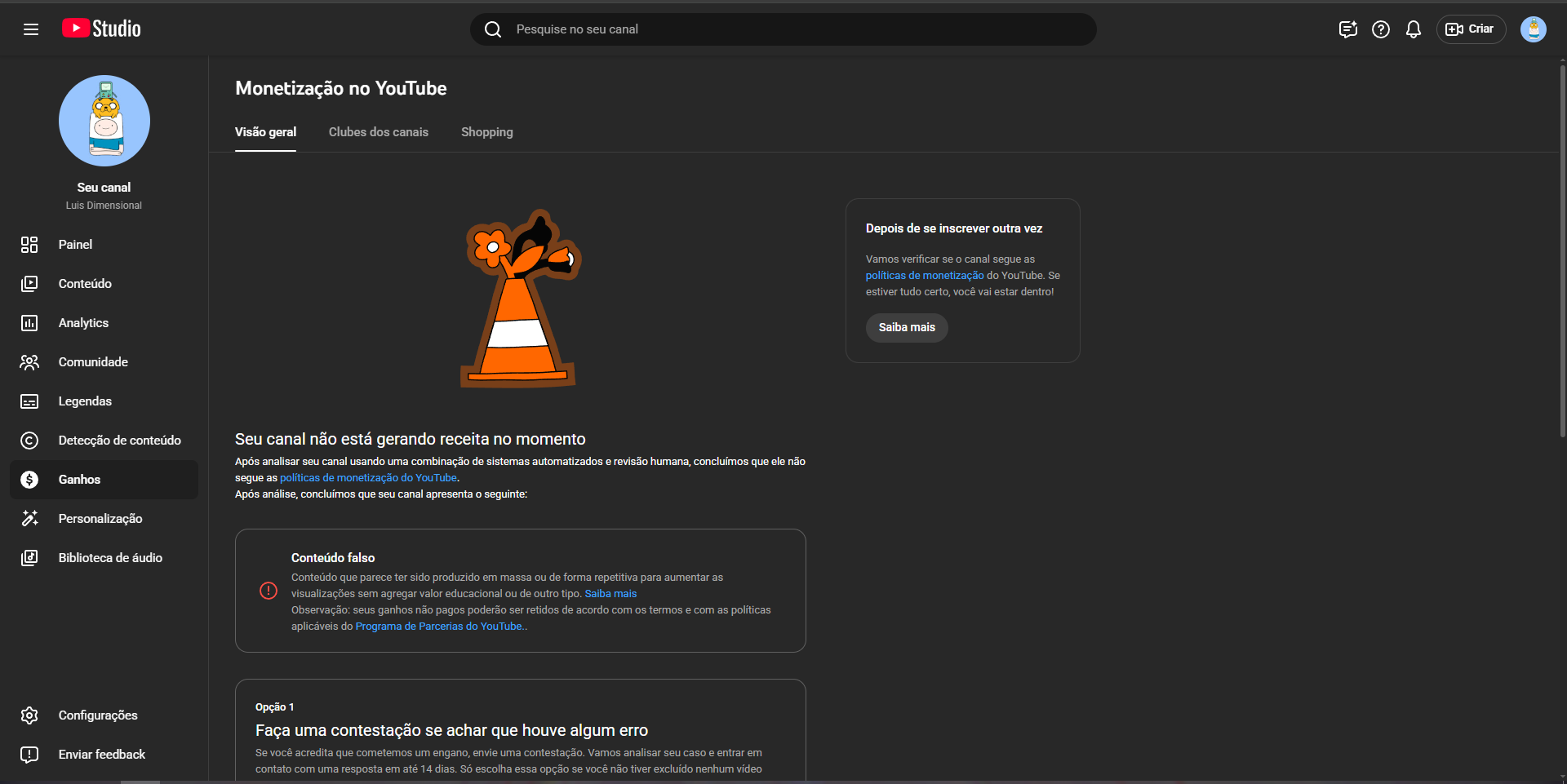Click the YouTube Studio logo
The width and height of the screenshot is (1567, 784).
(102, 29)
